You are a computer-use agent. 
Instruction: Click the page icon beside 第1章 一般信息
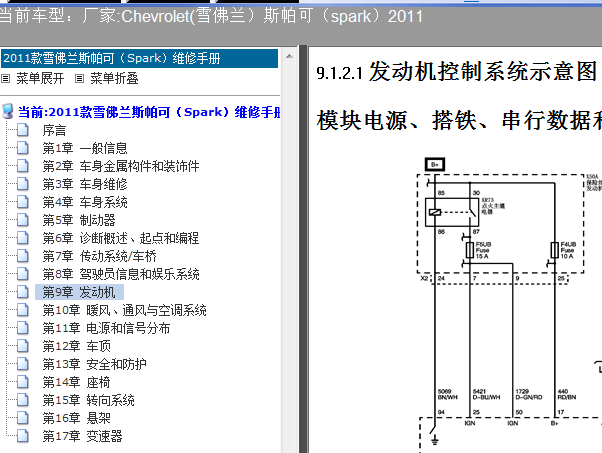[x=23, y=148]
